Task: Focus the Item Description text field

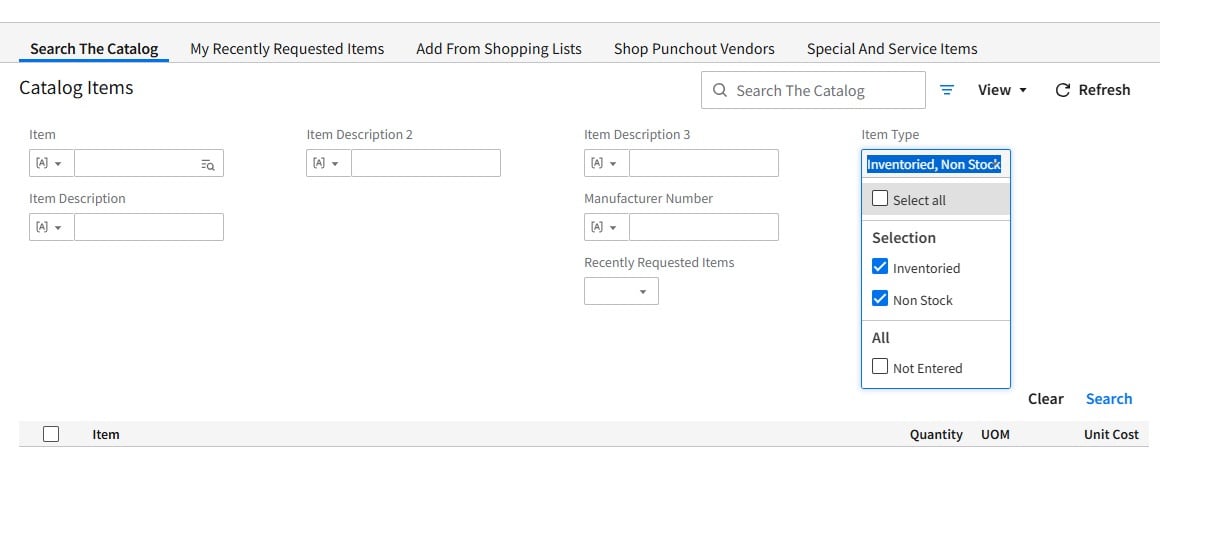Action: pyautogui.click(x=148, y=228)
